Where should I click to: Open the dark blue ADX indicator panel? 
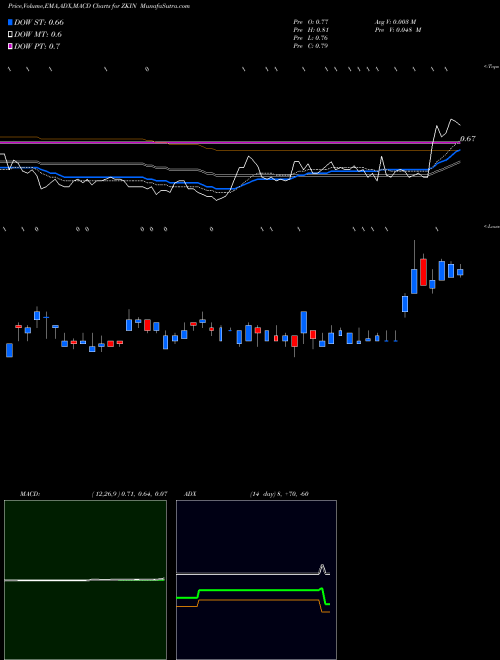tap(256, 580)
